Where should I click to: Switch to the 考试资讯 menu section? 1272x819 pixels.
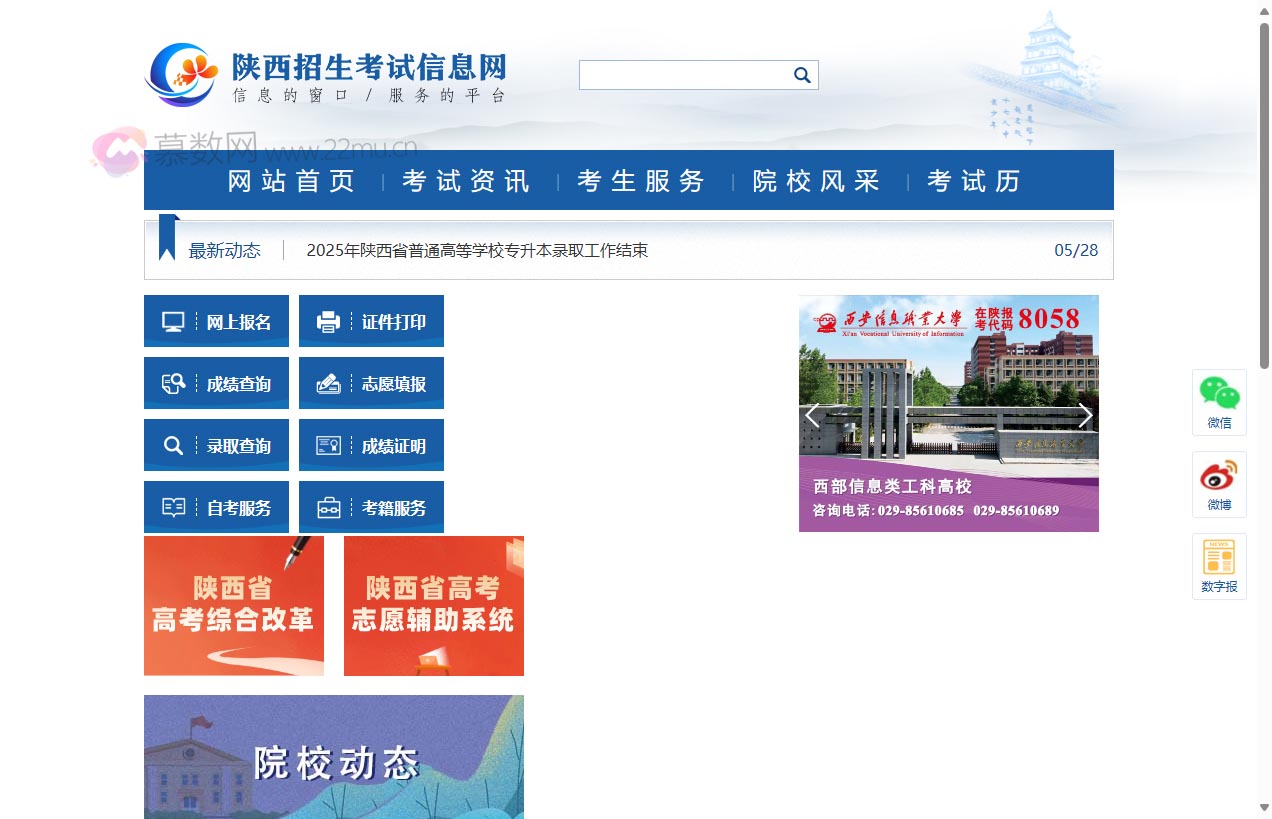pyautogui.click(x=465, y=181)
